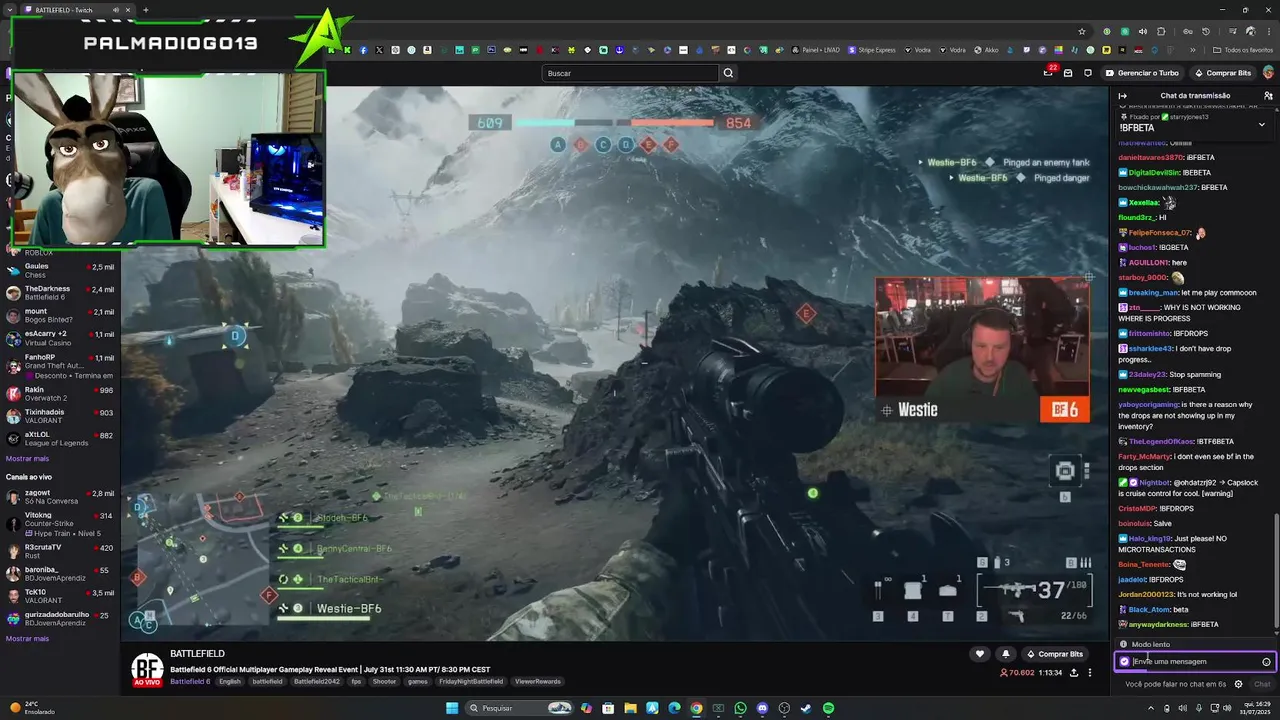
Task: Select the ViewerRewards tag
Action: tap(538, 681)
